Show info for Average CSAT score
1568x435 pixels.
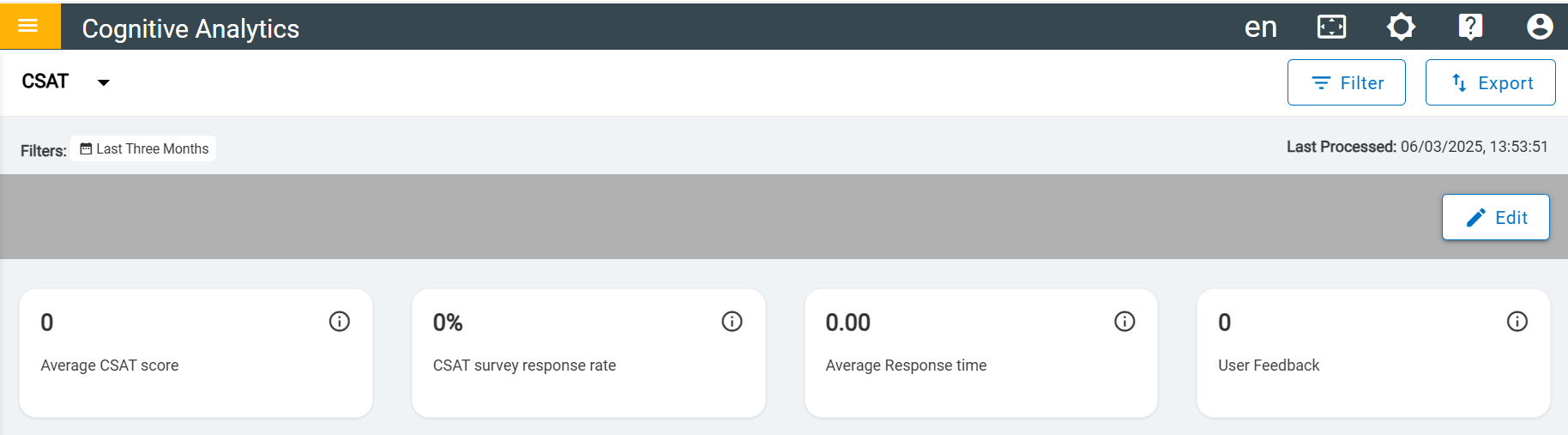click(340, 322)
